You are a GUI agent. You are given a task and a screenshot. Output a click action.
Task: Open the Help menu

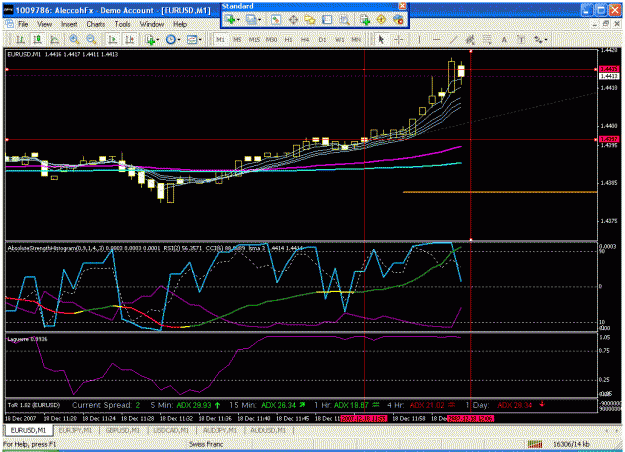[x=180, y=24]
